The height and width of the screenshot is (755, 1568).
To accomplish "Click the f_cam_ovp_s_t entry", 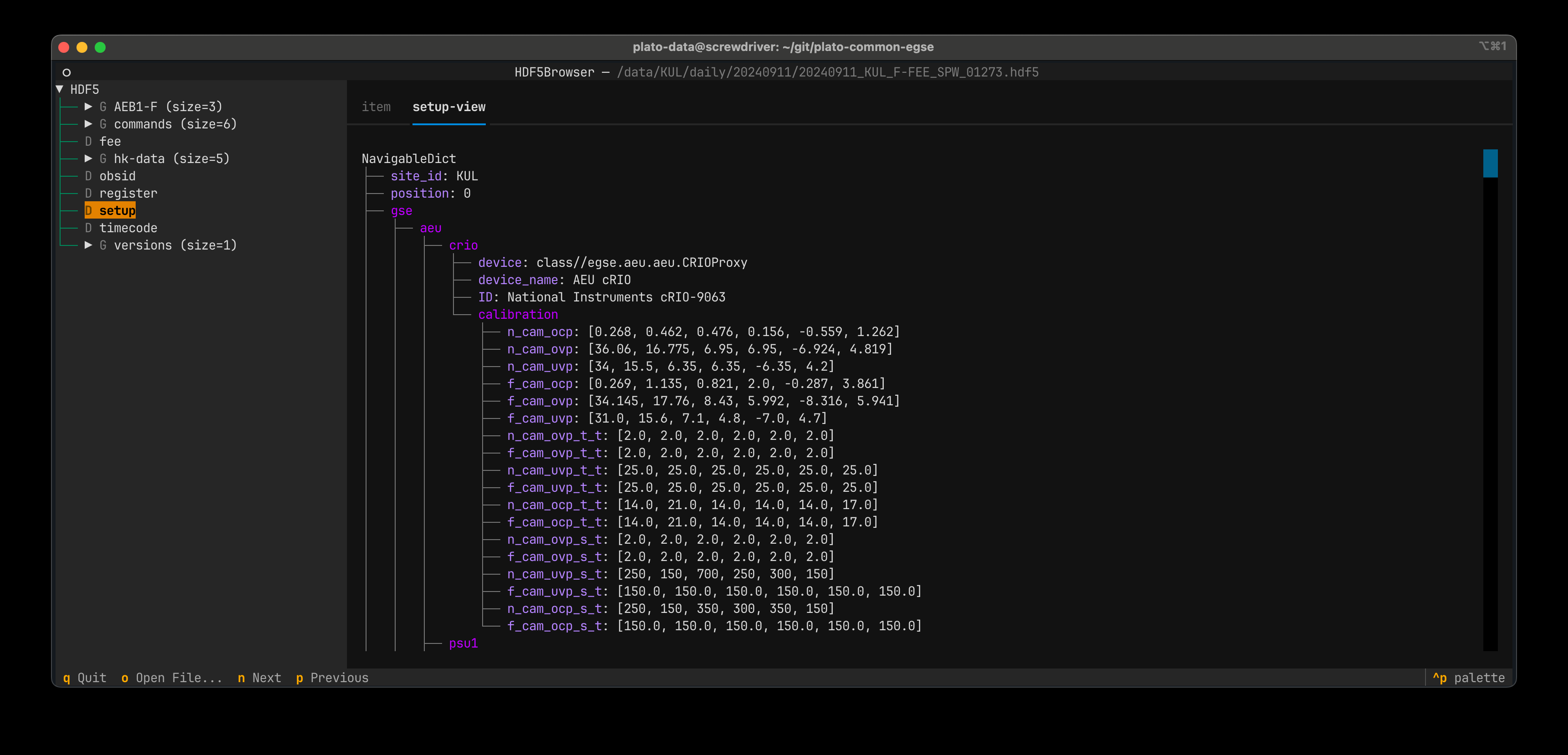I will coord(671,557).
